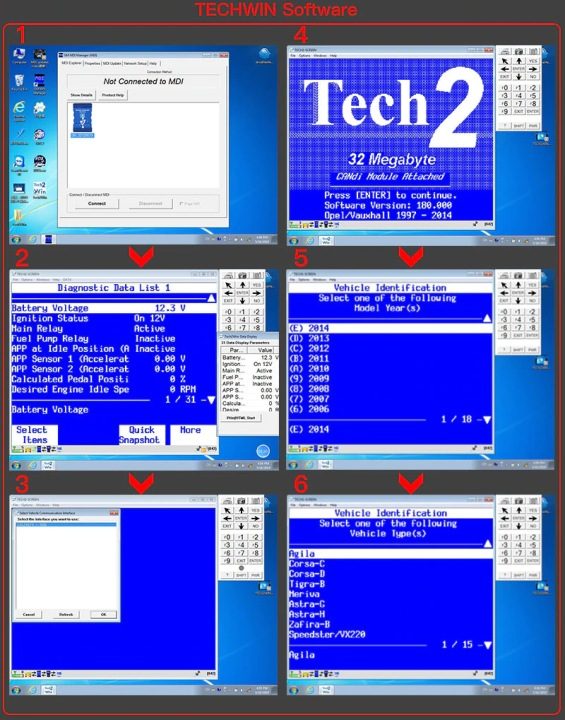
Task: Click scroll-down triangle beside 1 / 18
Action: [487, 420]
